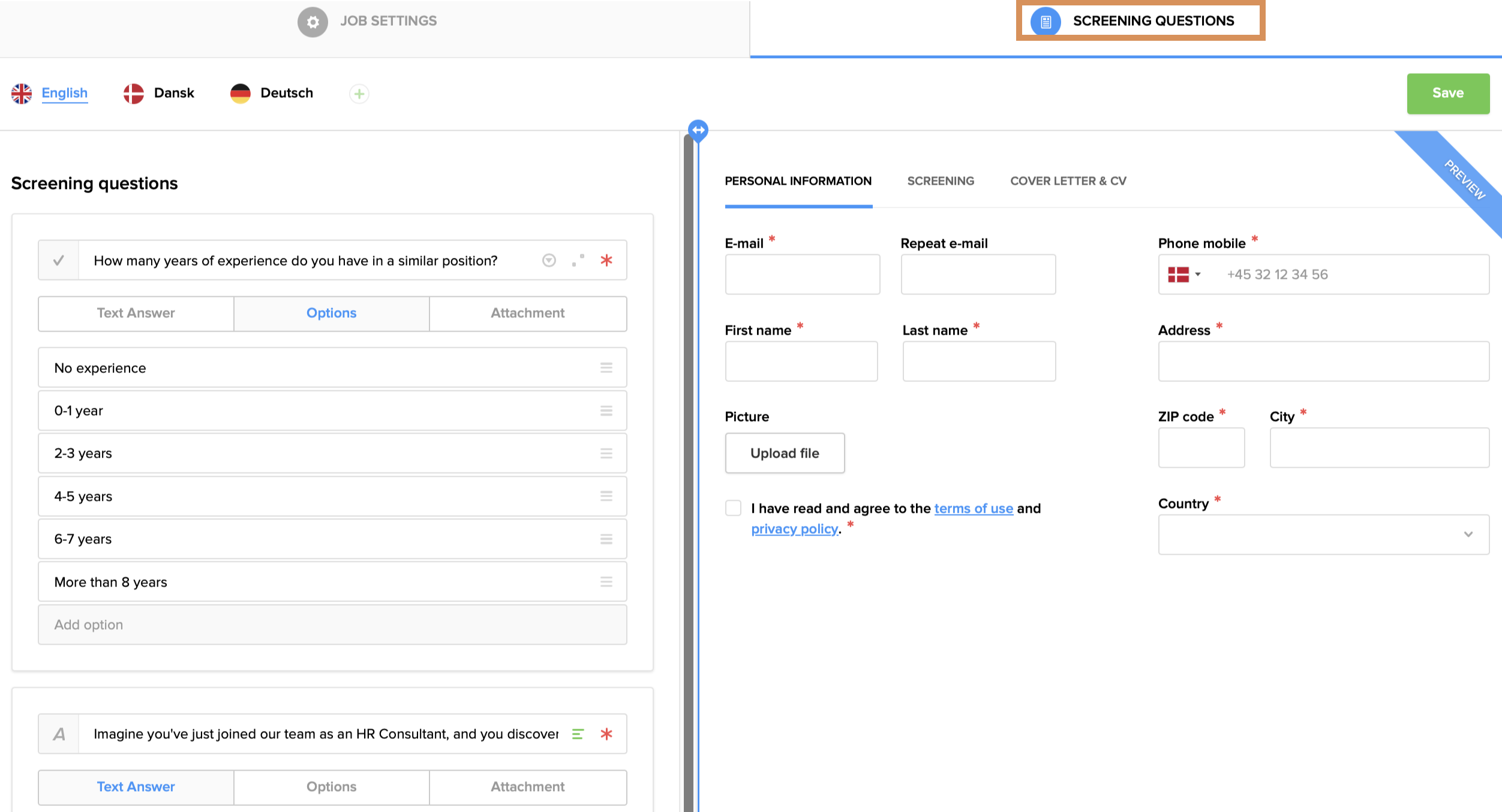The width and height of the screenshot is (1502, 812).
Task: Switch to the Screening preview tab
Action: tap(940, 181)
